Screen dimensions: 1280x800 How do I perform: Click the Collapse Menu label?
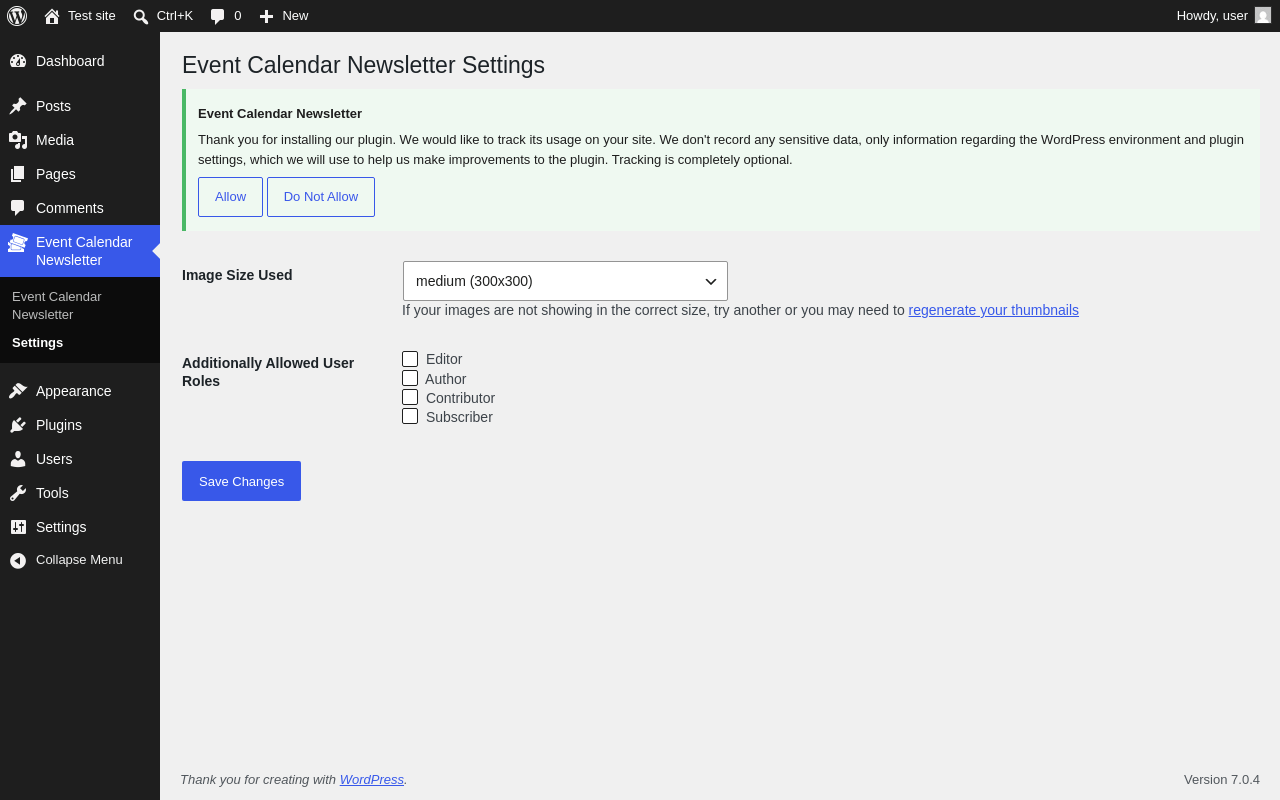79,560
